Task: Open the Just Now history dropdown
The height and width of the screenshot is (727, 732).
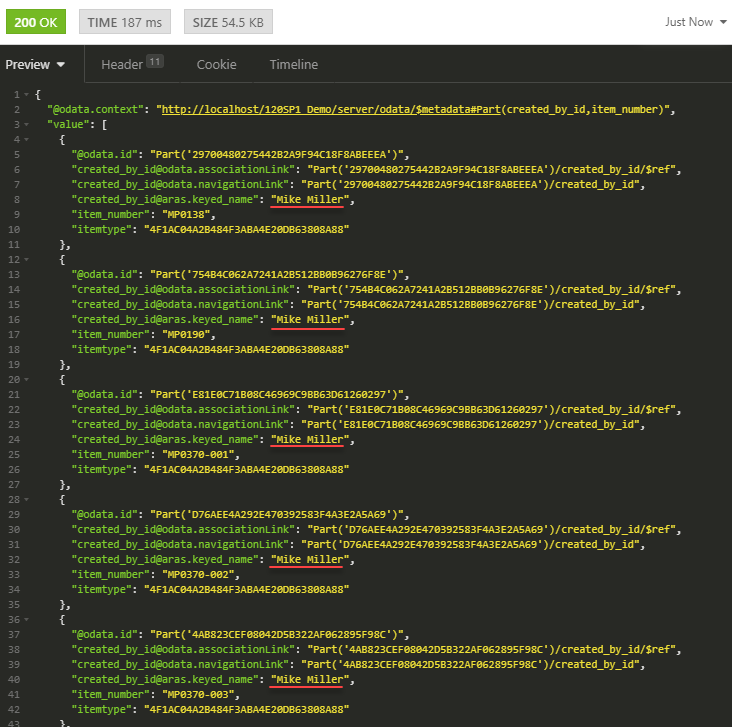Action: click(x=696, y=22)
